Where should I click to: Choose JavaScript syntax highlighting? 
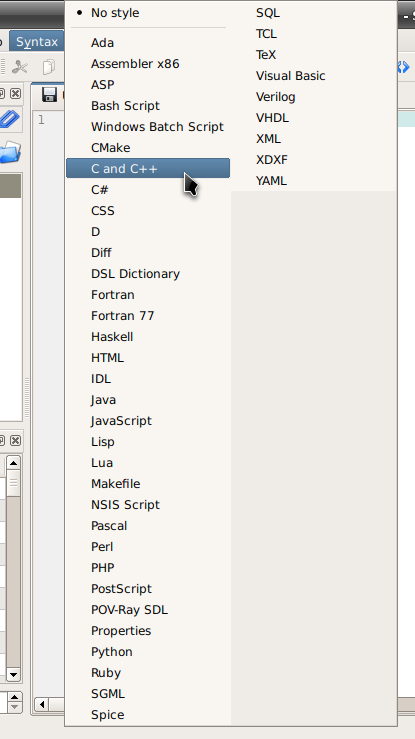point(148,421)
